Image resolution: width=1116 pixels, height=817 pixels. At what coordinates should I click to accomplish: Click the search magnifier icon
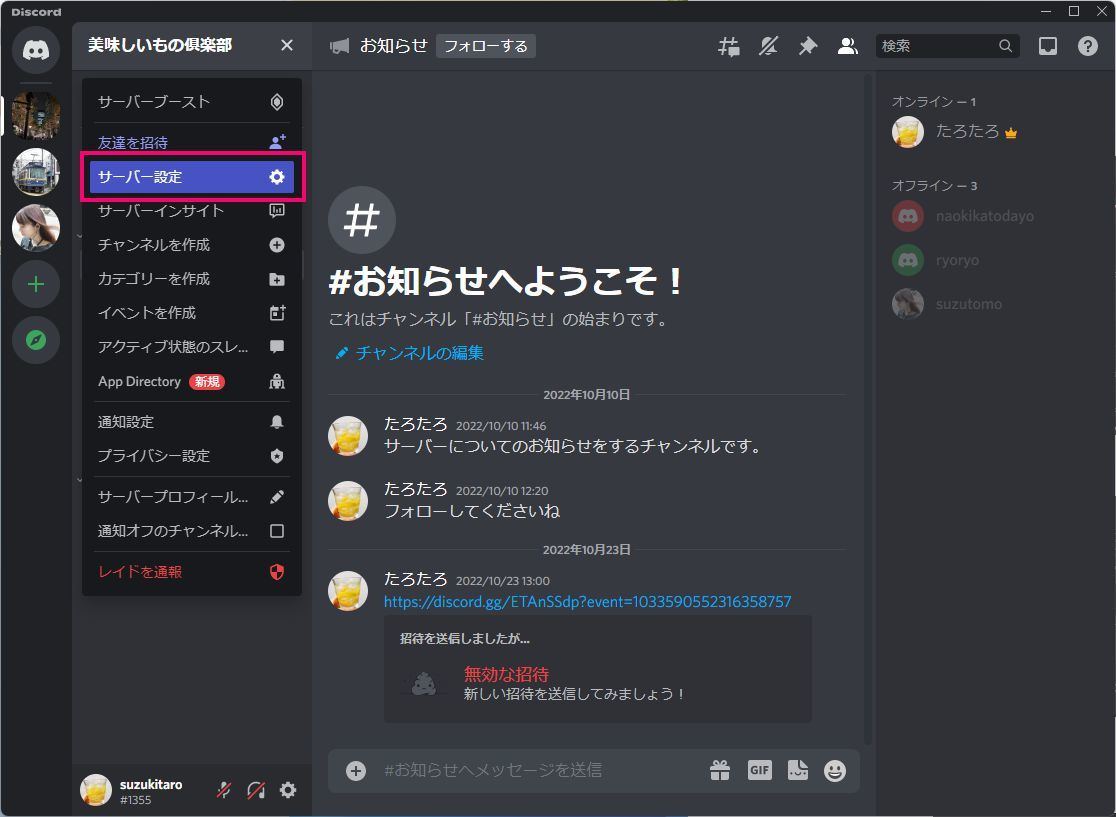(1005, 46)
